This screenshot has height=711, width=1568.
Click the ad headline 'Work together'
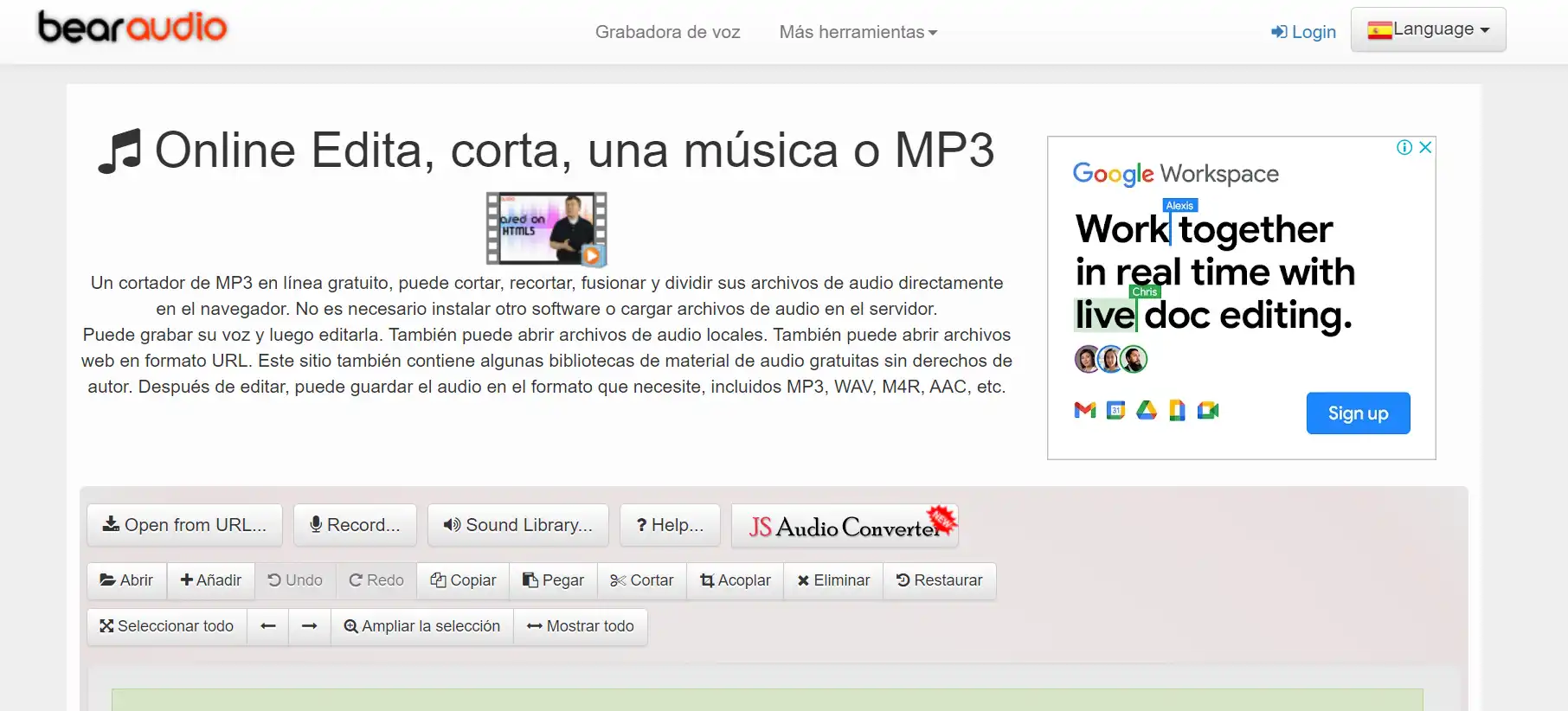point(1204,229)
